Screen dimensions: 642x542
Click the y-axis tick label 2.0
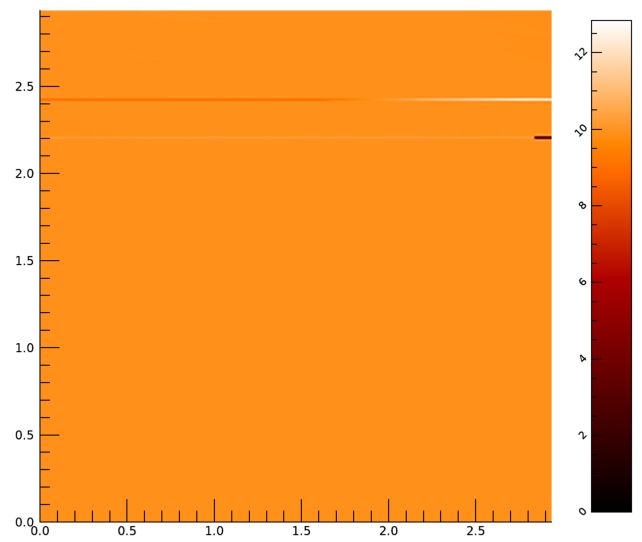25,174
